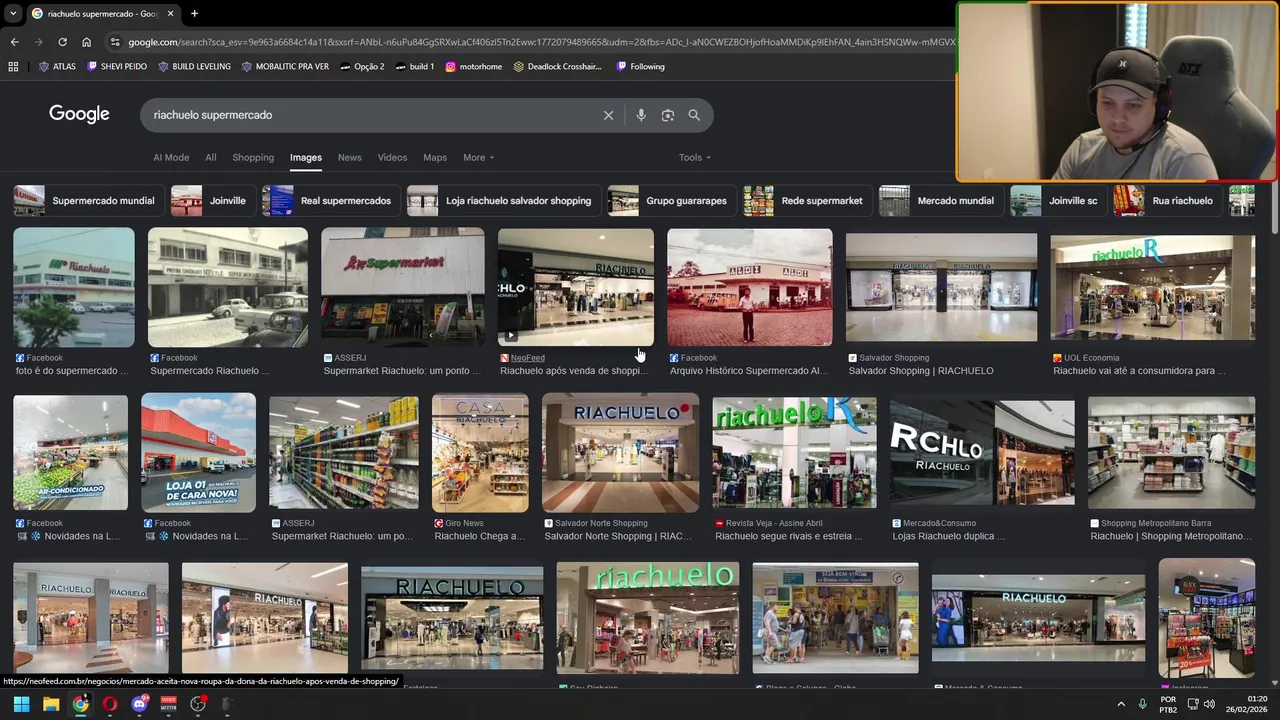Open the tab search dropdown arrow
1280x720 pixels.
tap(13, 14)
